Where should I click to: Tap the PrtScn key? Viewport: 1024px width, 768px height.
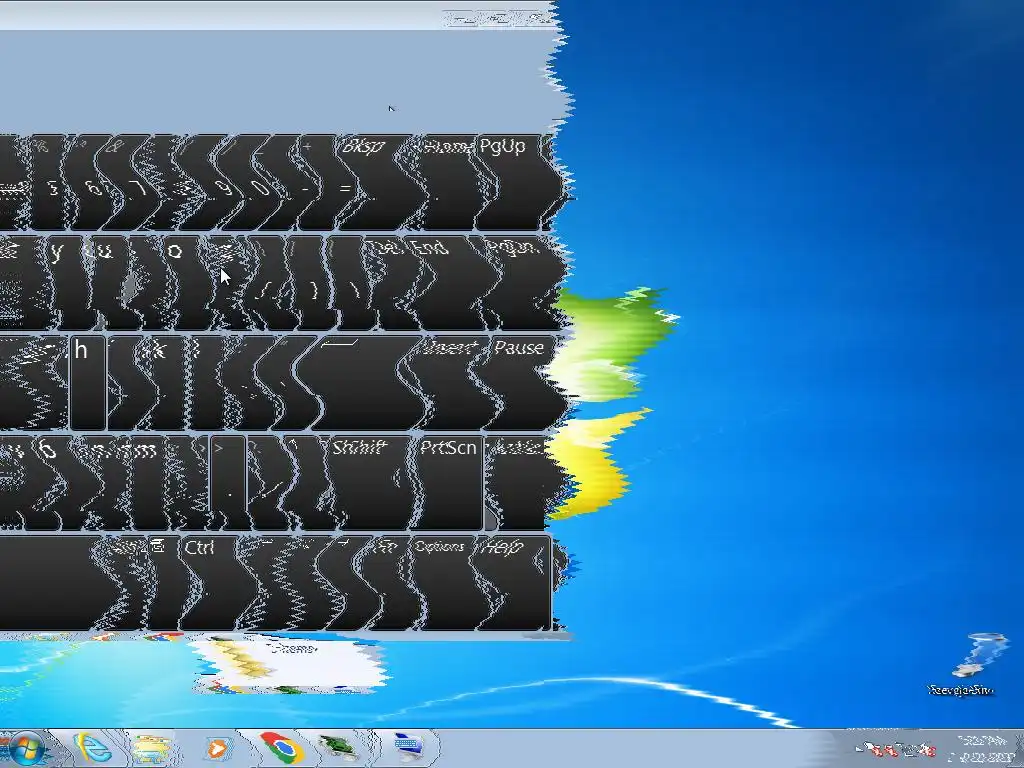[449, 483]
